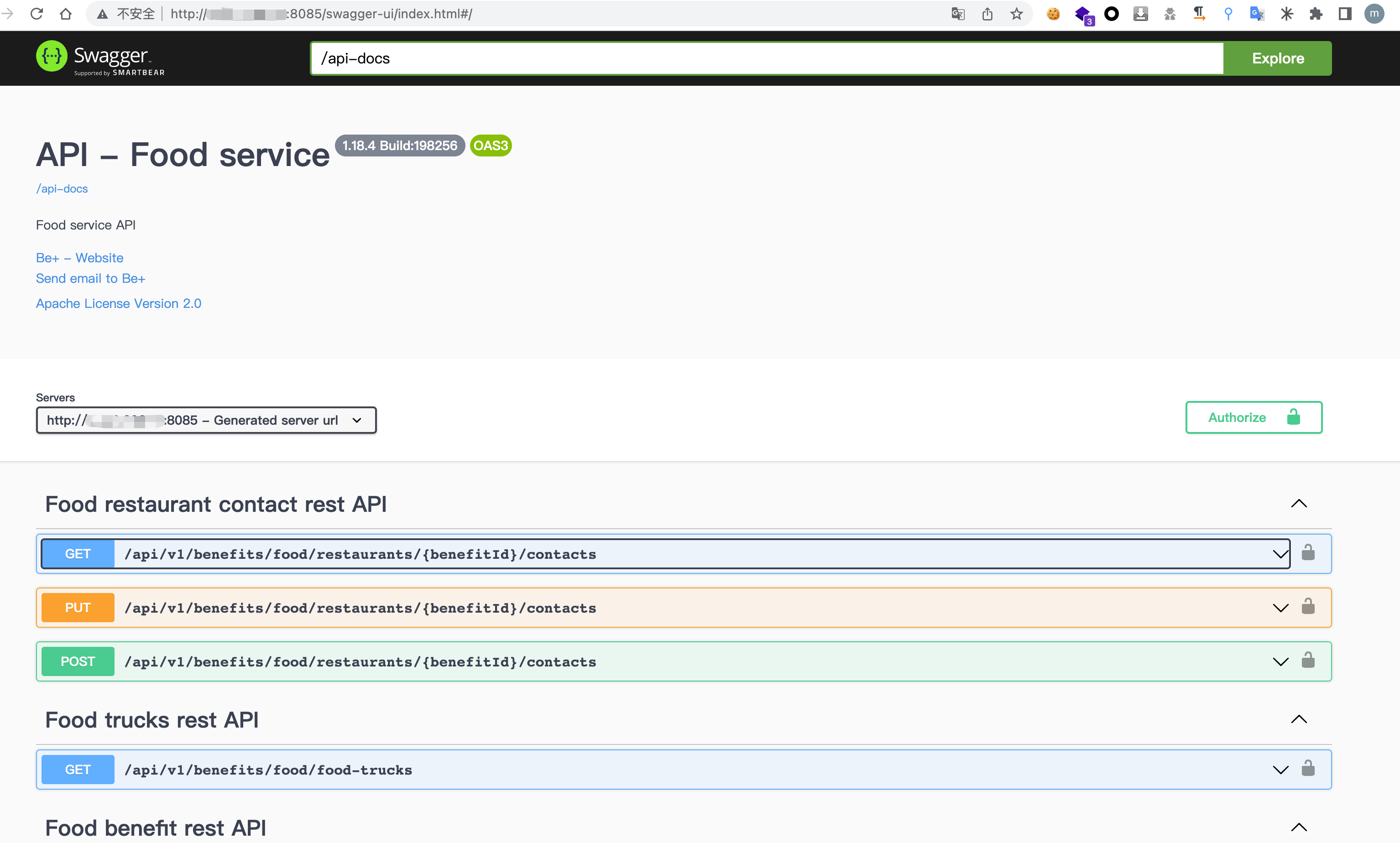Screen dimensions: 1400x843
Task: Click the green Explore button
Action: pos(1277,58)
